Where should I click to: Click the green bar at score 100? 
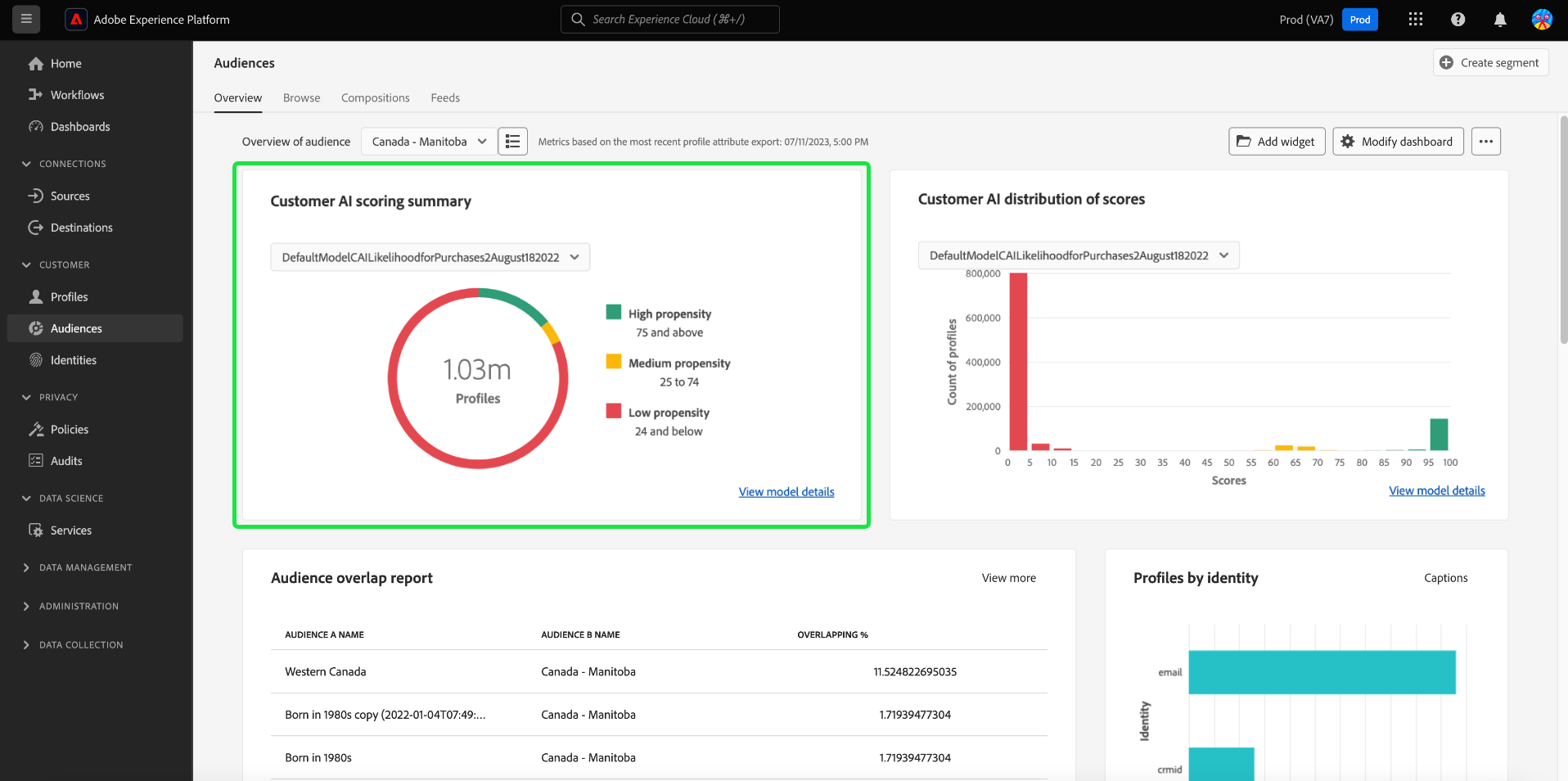pos(1439,435)
